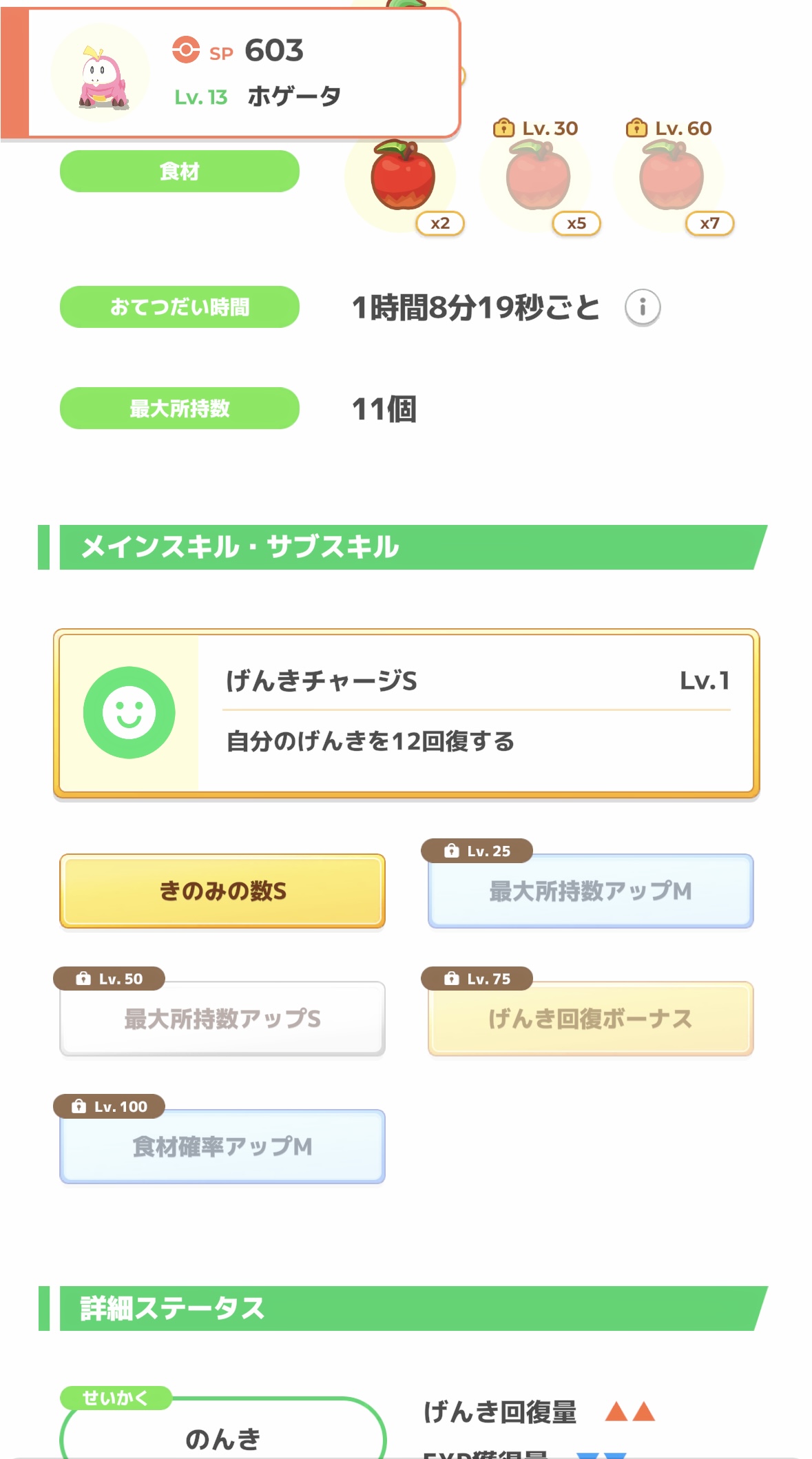The height and width of the screenshot is (1459, 812).
Task: Select the locked げんき回復ボーナス sub skill
Action: coord(590,1019)
